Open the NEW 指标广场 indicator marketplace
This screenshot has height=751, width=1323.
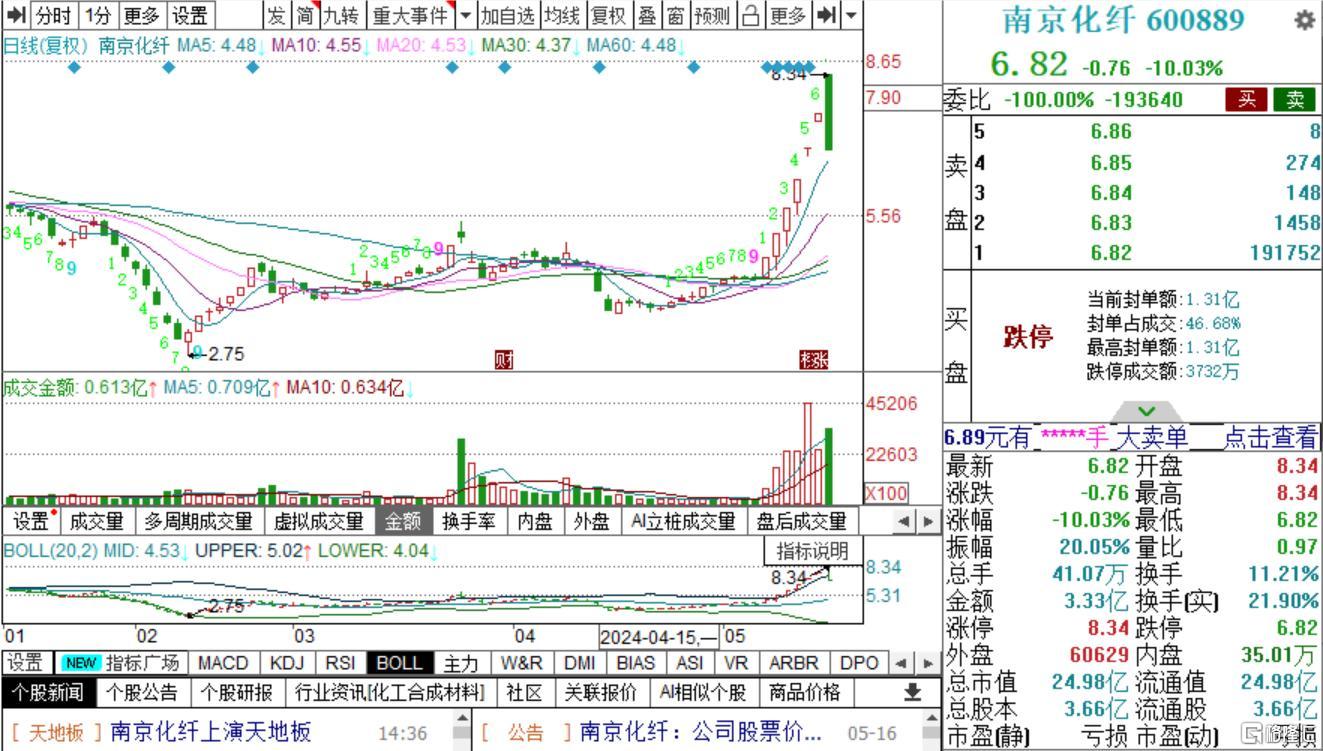pos(121,663)
